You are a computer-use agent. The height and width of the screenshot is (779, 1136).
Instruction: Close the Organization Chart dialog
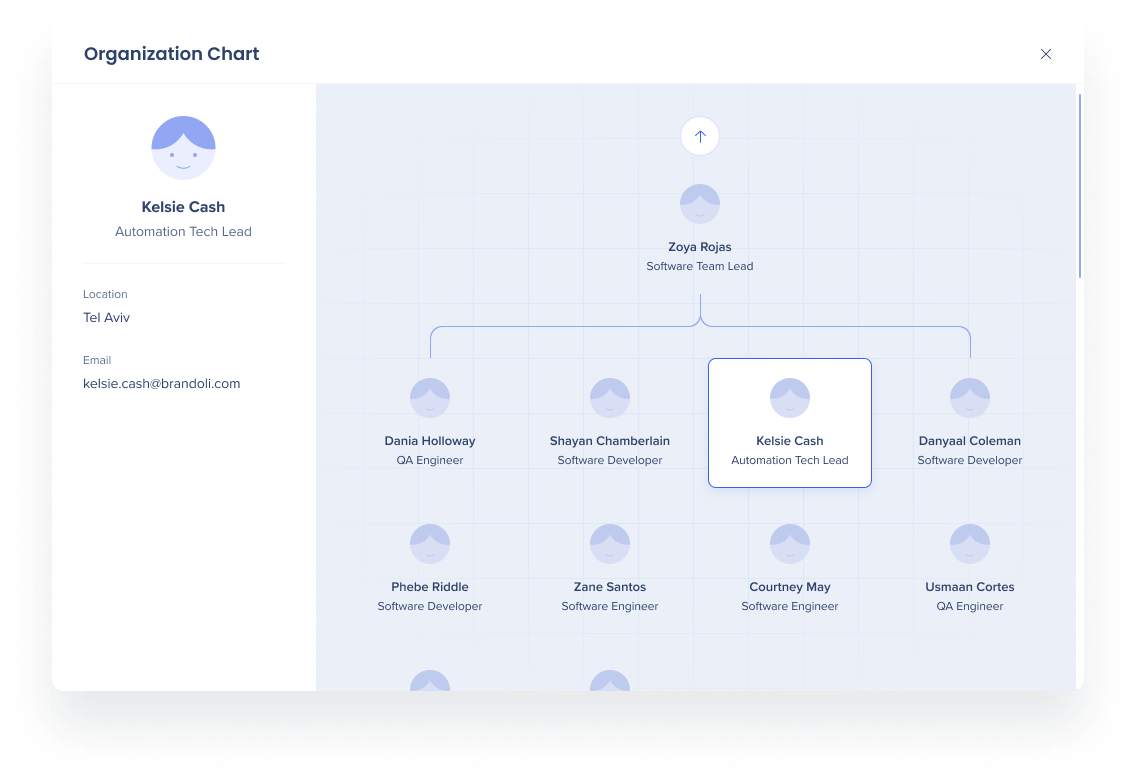click(x=1045, y=54)
